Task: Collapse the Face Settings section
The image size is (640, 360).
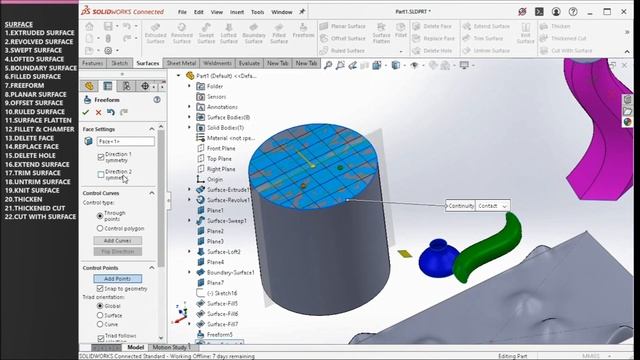Action: (x=152, y=129)
